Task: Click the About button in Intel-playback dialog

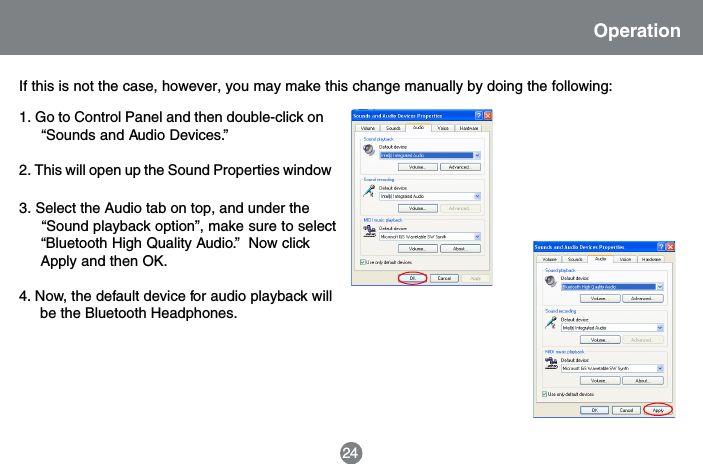Action: (x=460, y=249)
